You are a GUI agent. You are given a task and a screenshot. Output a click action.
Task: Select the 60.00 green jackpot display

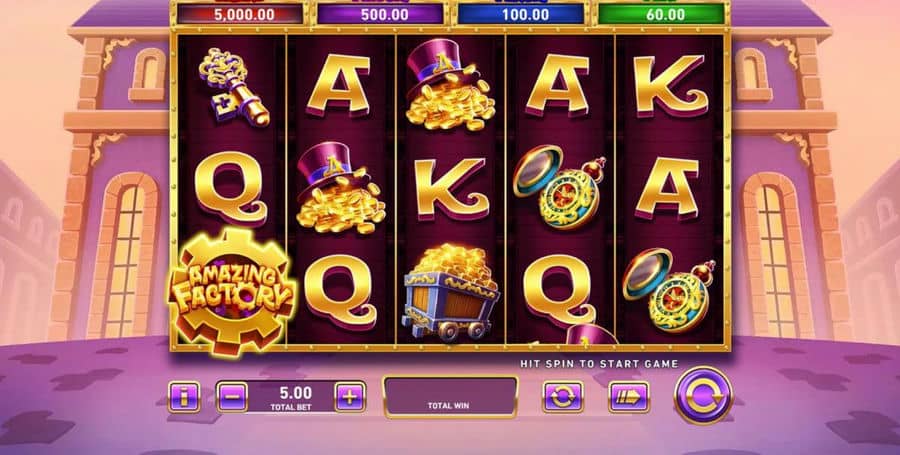[661, 14]
